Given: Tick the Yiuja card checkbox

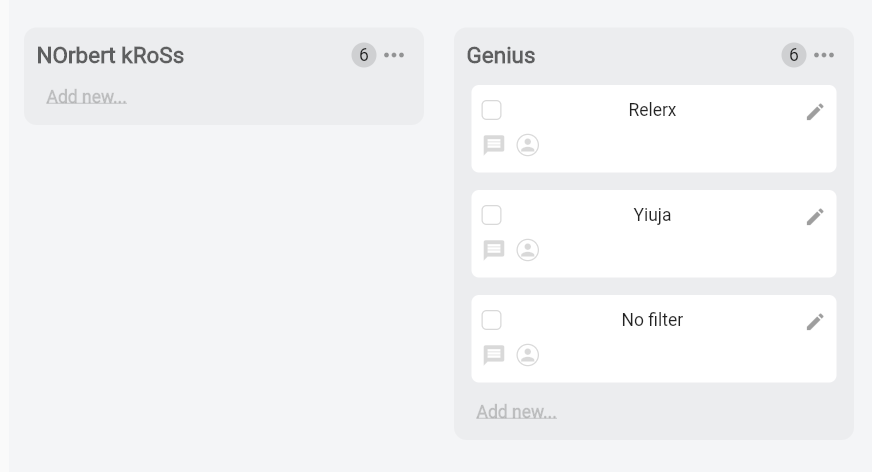Looking at the screenshot, I should [491, 215].
